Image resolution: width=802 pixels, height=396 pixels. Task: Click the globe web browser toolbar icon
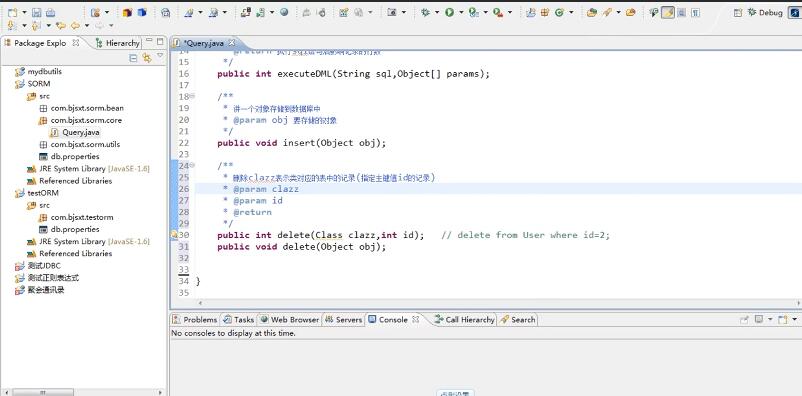[284, 12]
